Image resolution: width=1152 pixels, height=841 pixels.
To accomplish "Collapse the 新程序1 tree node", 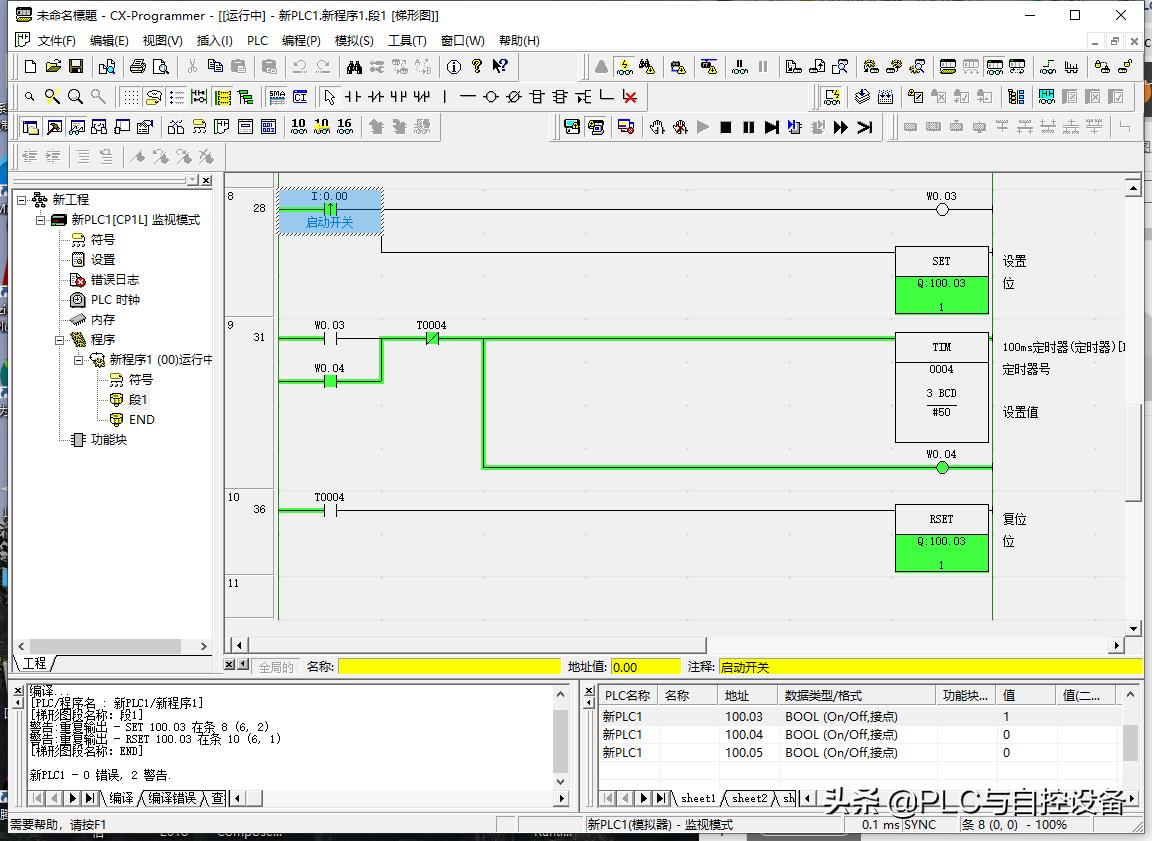I will coord(79,360).
